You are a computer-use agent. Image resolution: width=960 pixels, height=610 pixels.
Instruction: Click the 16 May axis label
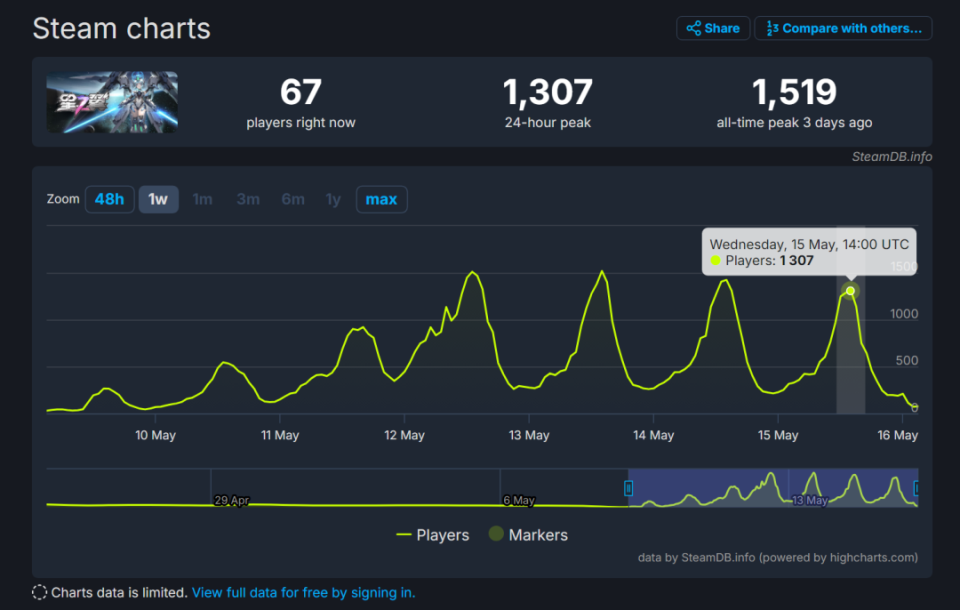coord(898,435)
